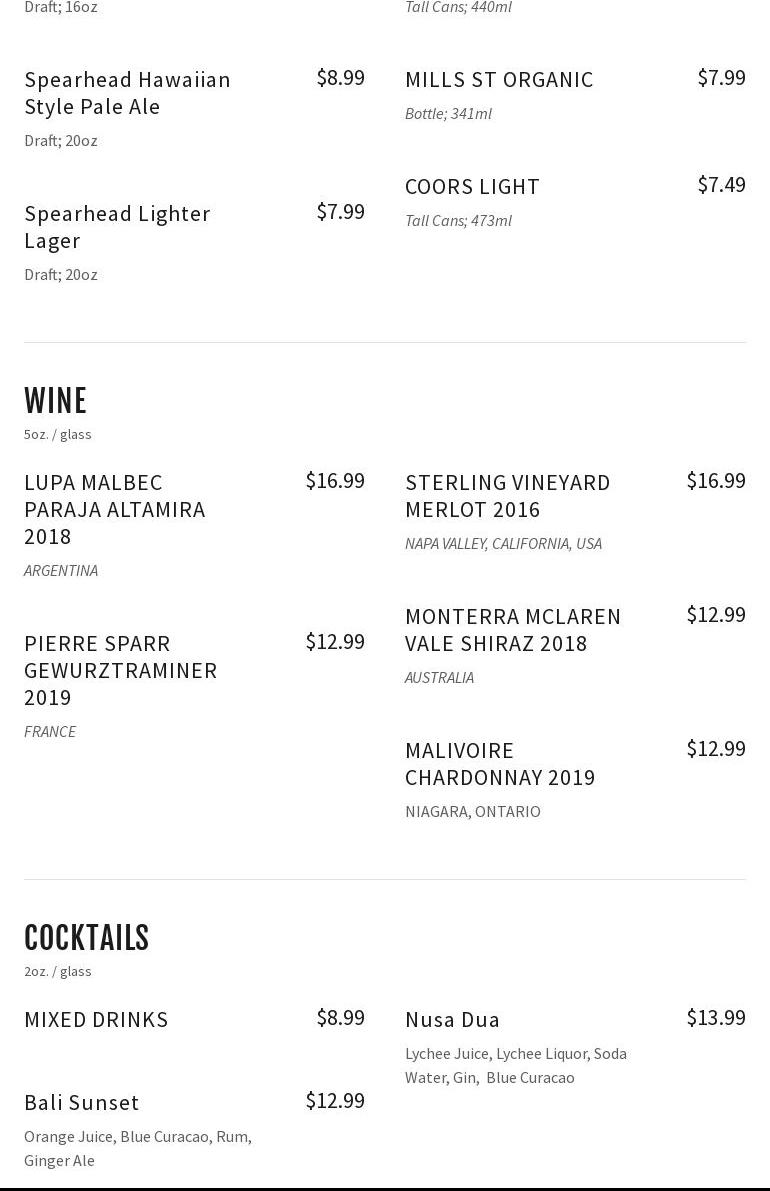Click the NAPA VALLEY, CALIFORNIA, USA text

tap(503, 543)
